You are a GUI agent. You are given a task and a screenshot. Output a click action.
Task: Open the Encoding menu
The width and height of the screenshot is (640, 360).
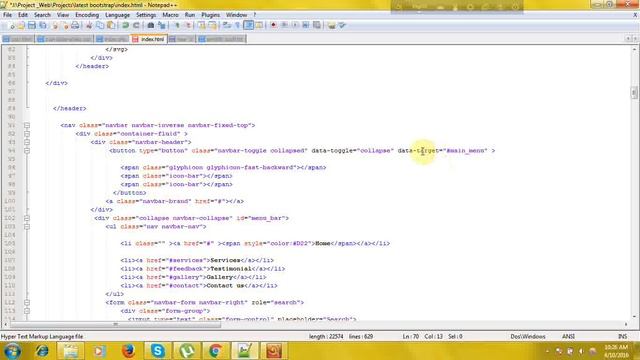[x=87, y=15]
